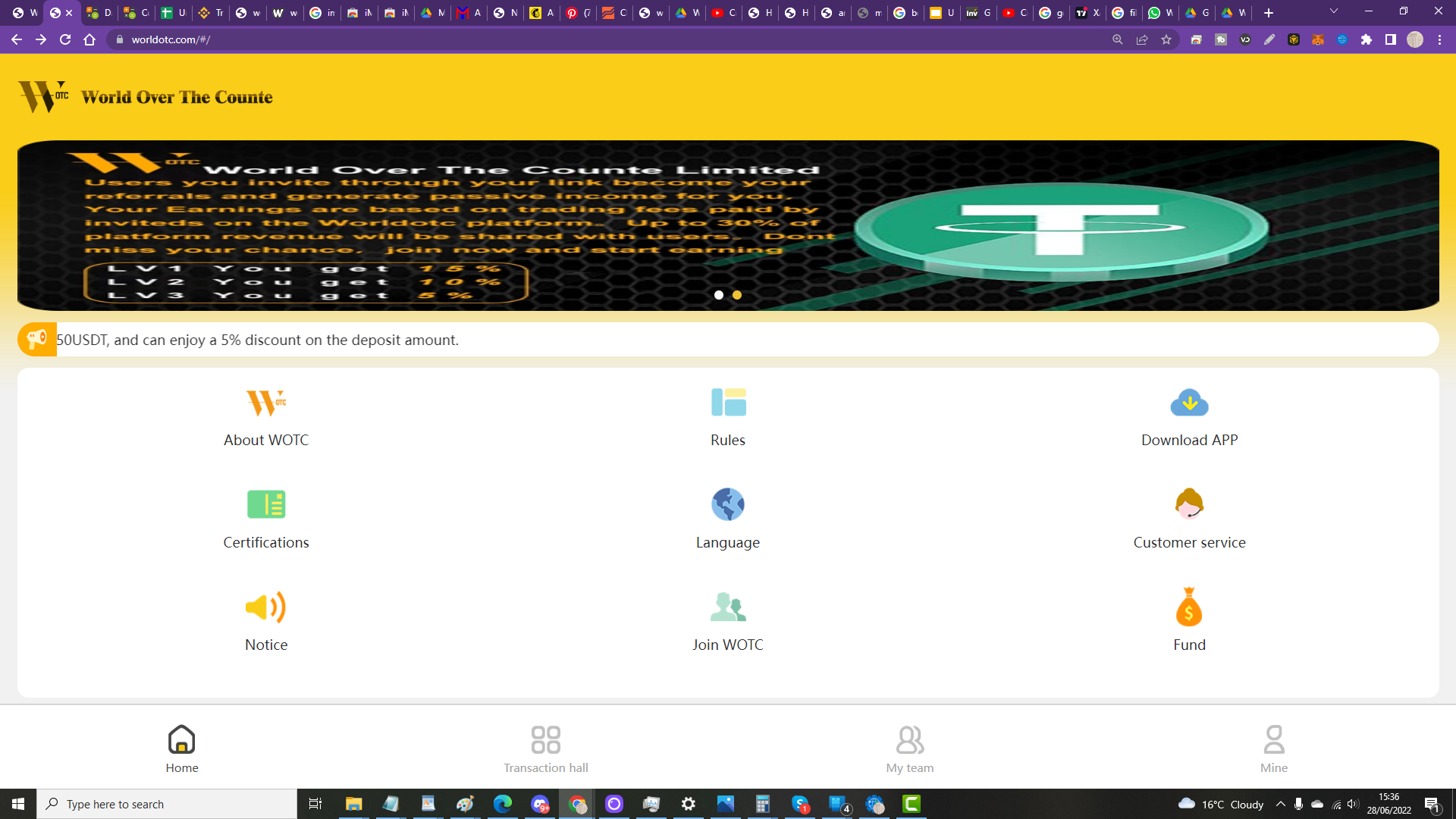
Task: Bookmark this page with the star
Action: [x=1166, y=39]
